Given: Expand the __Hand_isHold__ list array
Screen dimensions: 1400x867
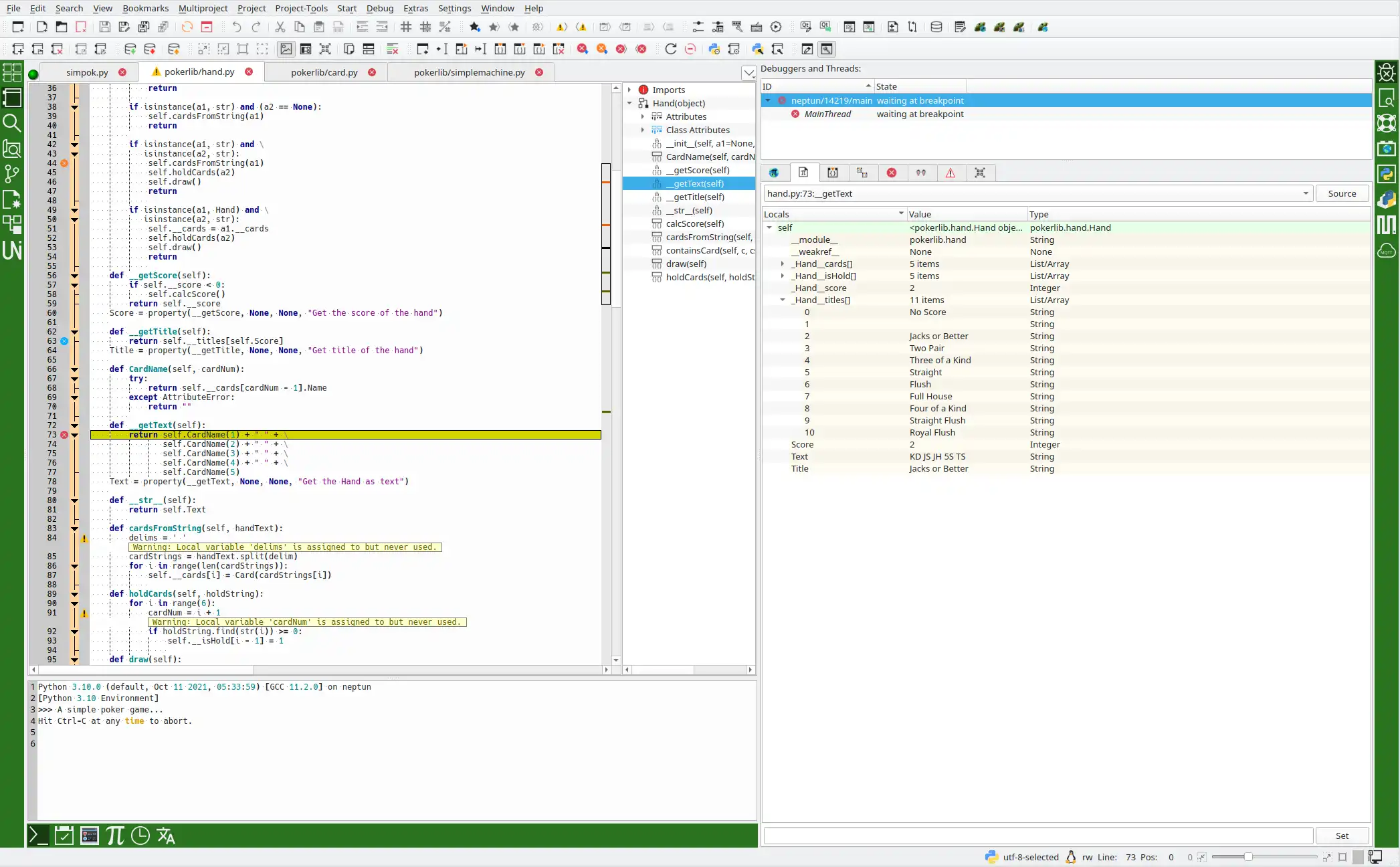Looking at the screenshot, I should click(x=783, y=275).
